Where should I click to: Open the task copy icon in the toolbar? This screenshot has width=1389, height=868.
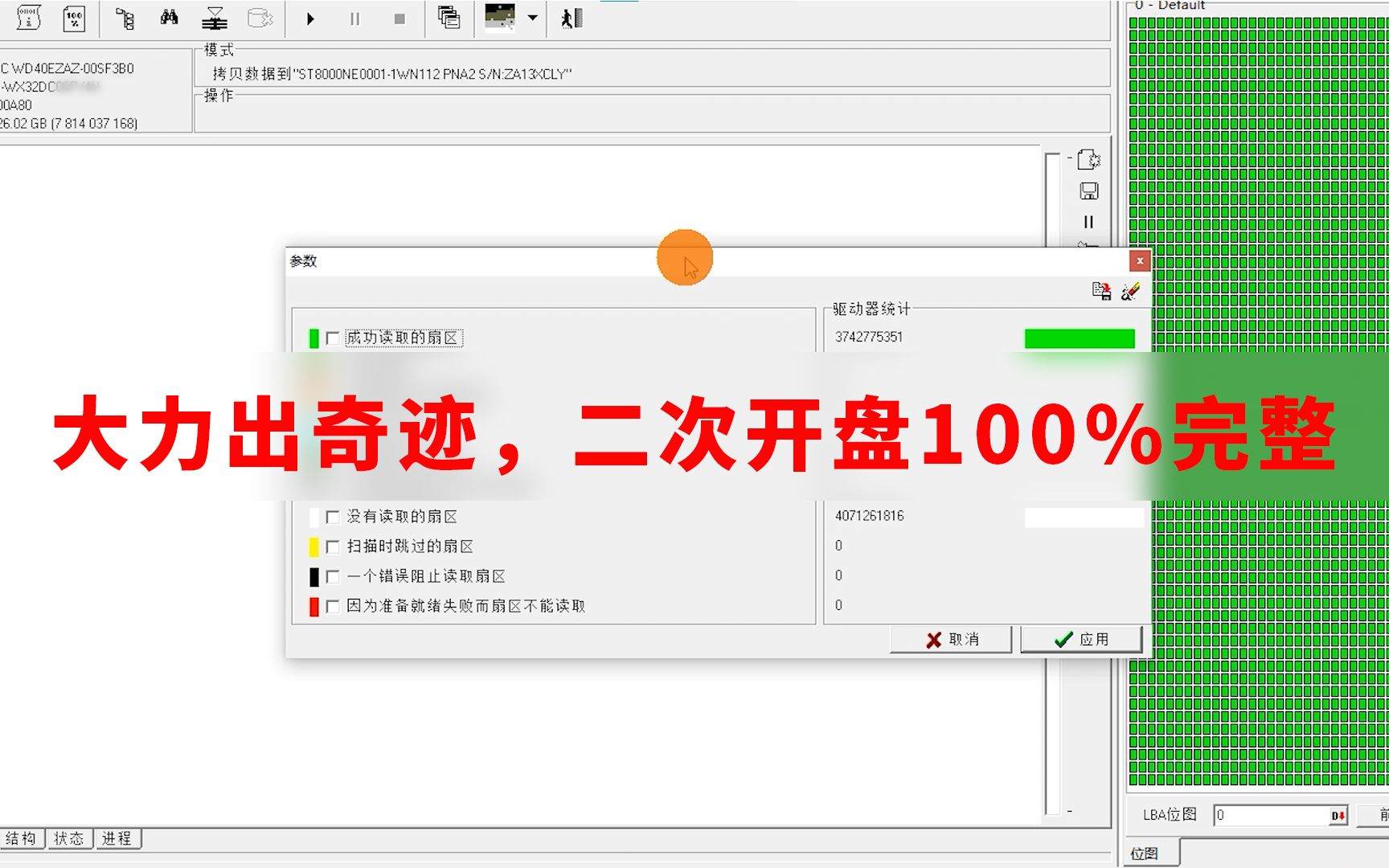pyautogui.click(x=448, y=18)
